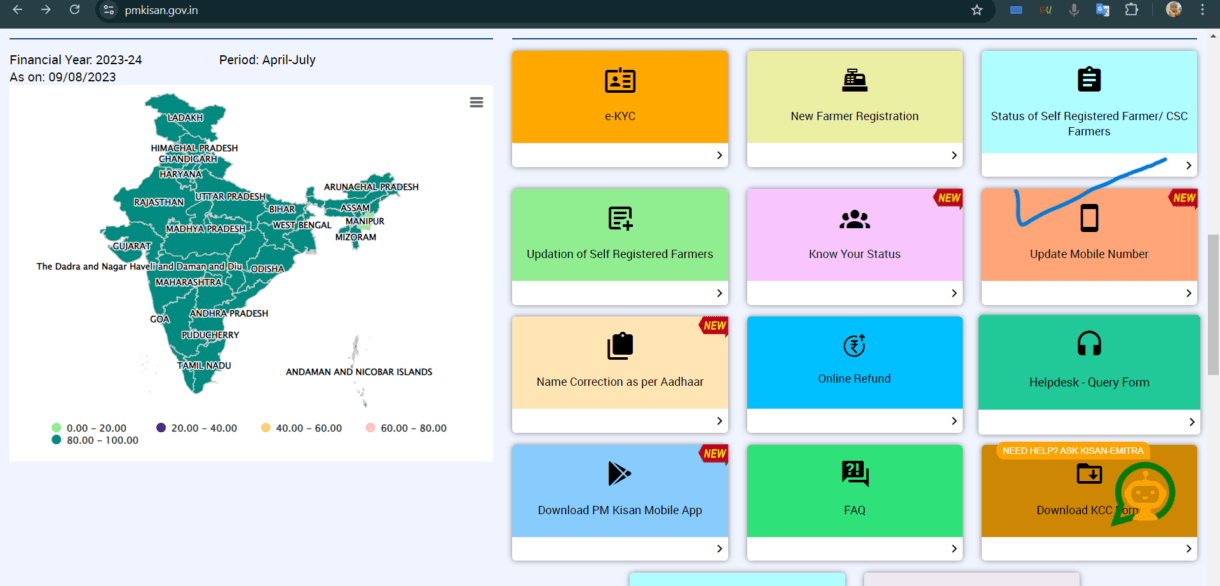Open the Update Mobile Number link
Viewport: 1220px width, 586px height.
1089,254
